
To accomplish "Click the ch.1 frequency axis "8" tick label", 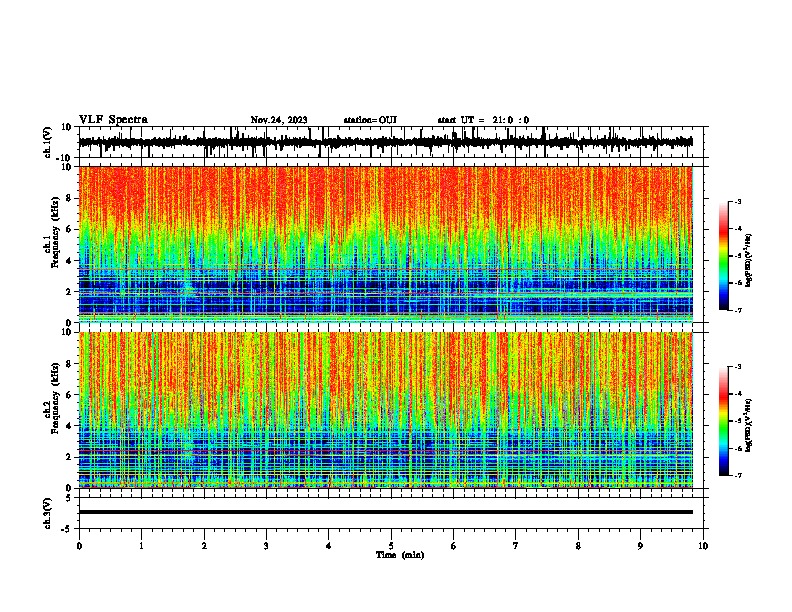I will coord(70,198).
